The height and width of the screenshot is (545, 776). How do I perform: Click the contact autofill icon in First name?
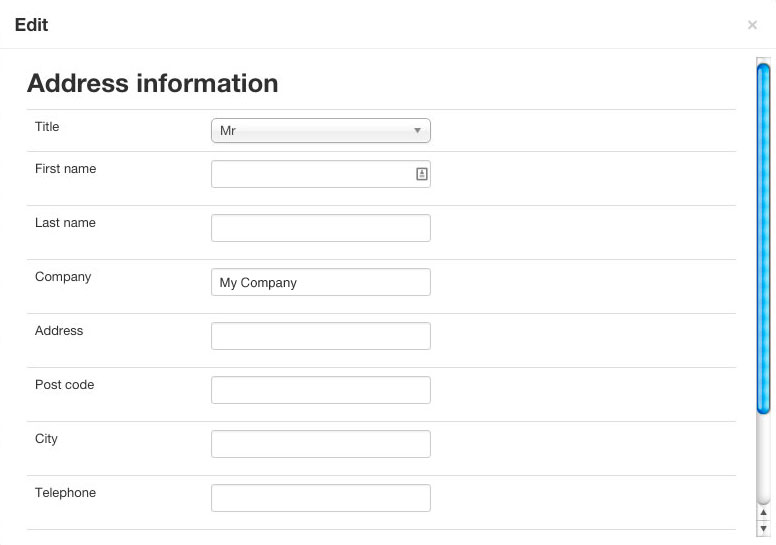[422, 174]
